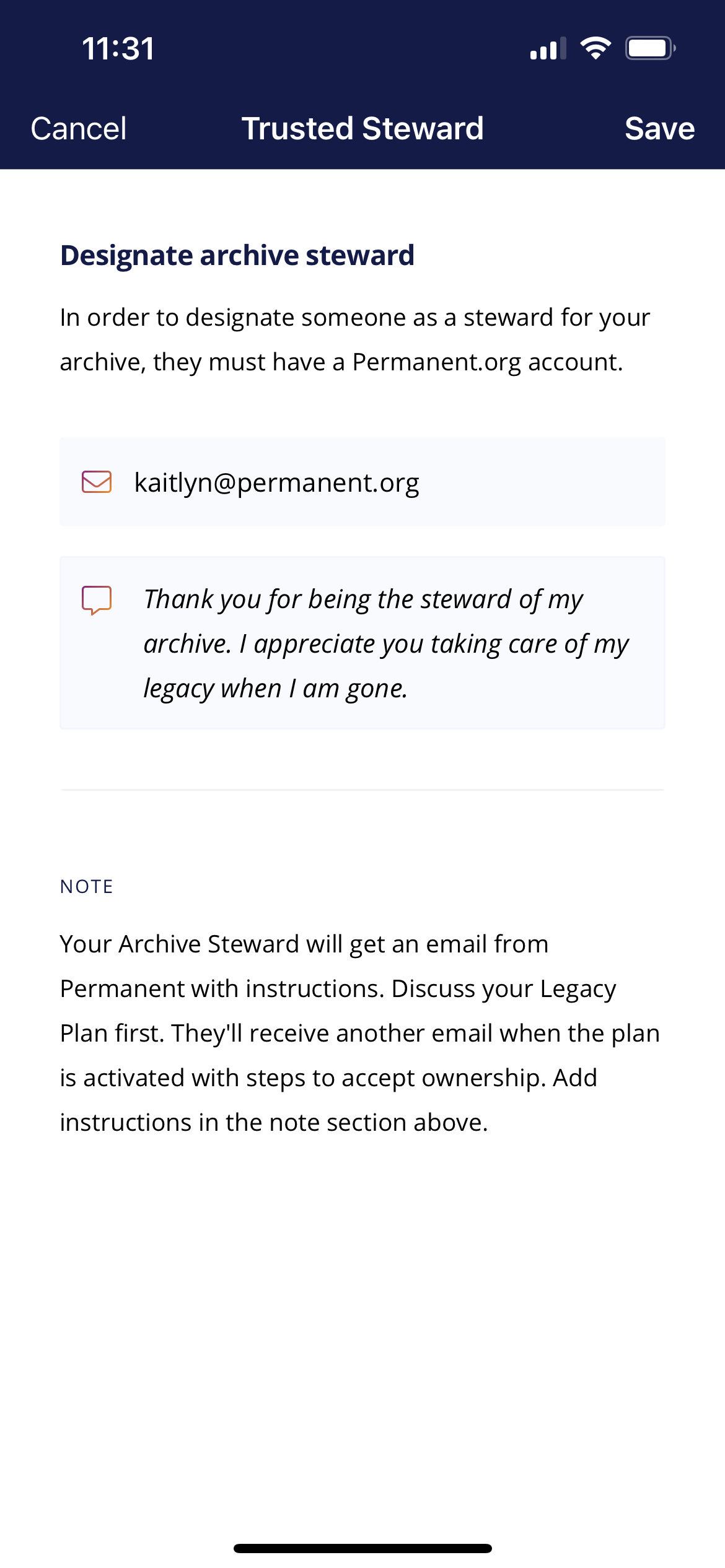Image resolution: width=725 pixels, height=1568 pixels.
Task: Click the kaitlyn@permanent.org email field
Action: (362, 482)
